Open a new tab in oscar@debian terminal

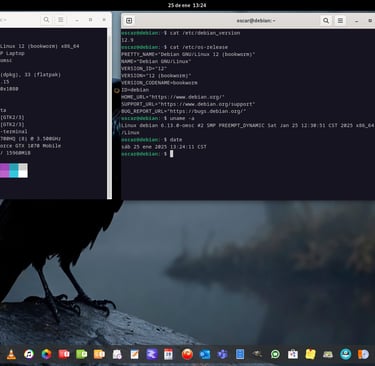tap(129, 21)
